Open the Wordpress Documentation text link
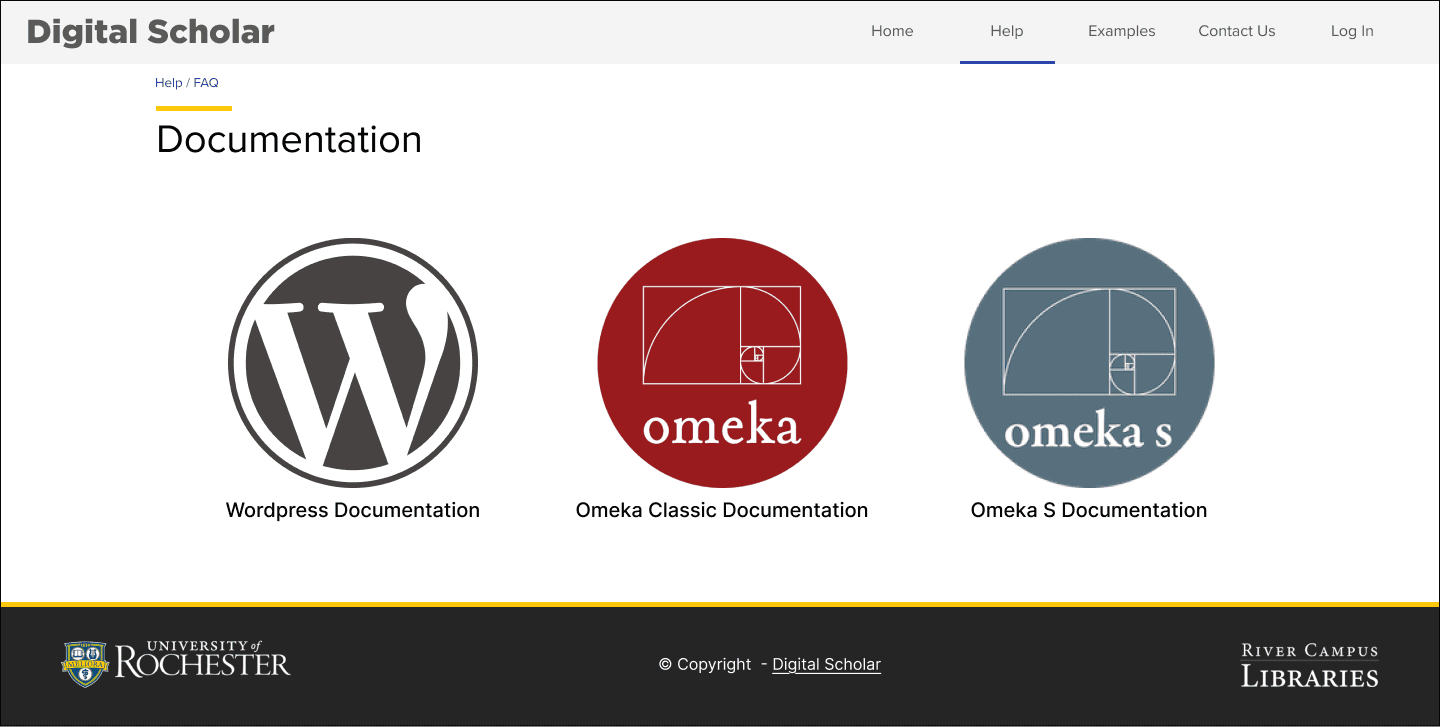 [x=353, y=510]
